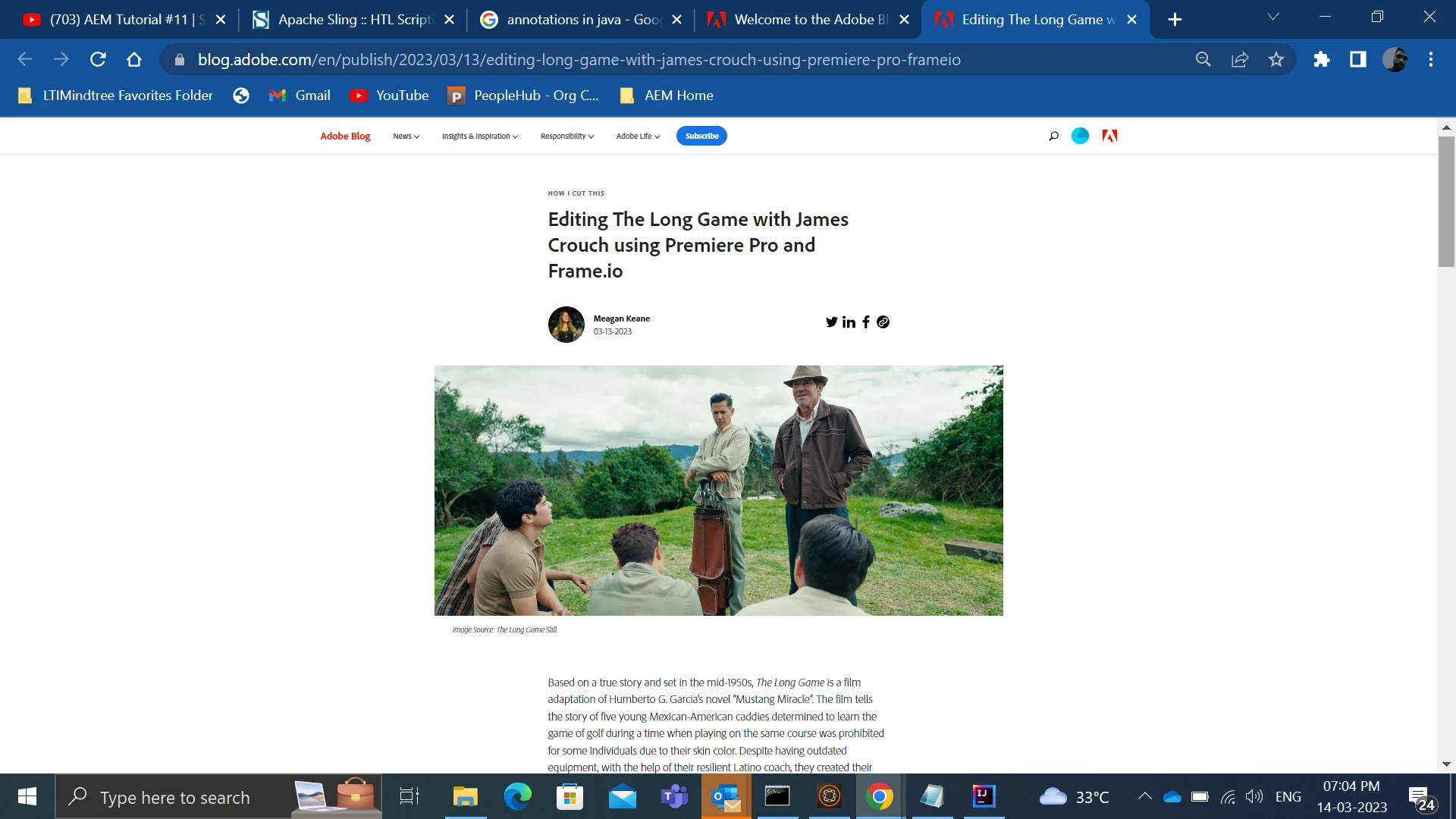Click the page vertical scrollbar thumb

click(1446, 201)
